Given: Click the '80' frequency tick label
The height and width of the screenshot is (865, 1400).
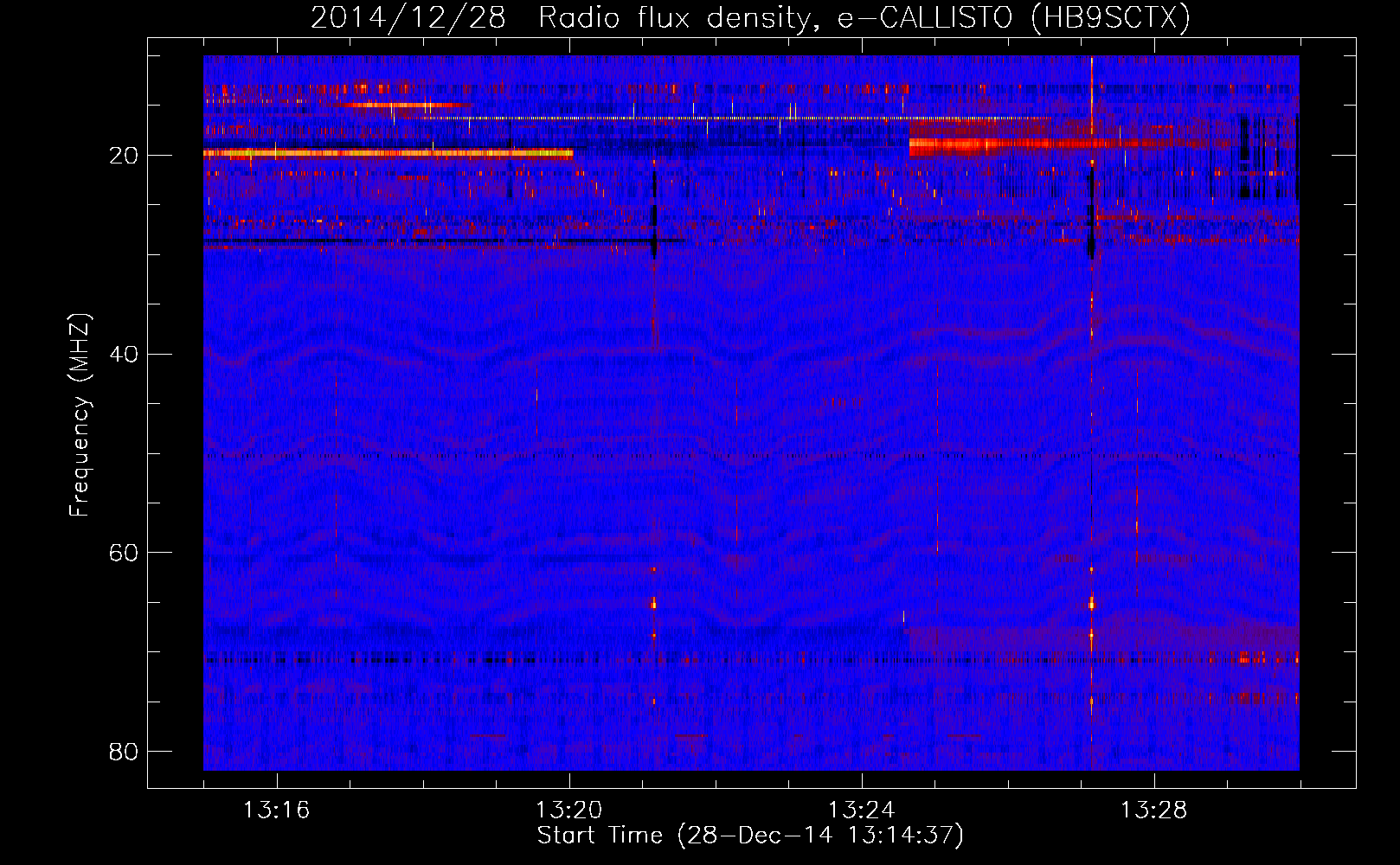Looking at the screenshot, I should coord(124,752).
